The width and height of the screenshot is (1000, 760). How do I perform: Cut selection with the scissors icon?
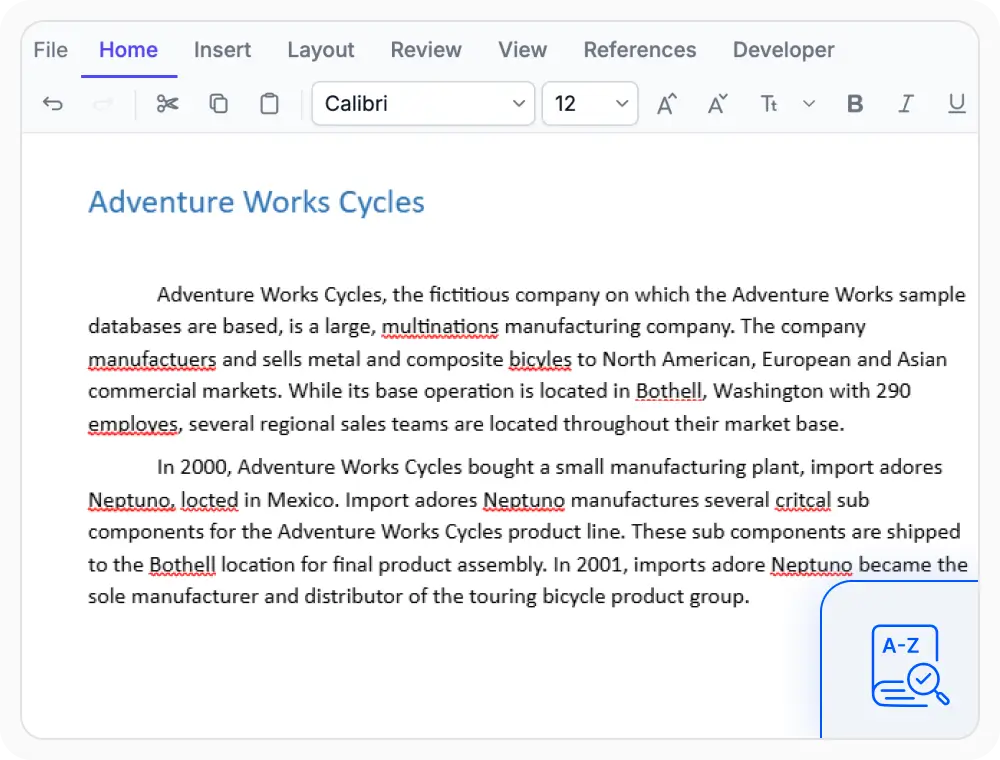pyautogui.click(x=167, y=103)
